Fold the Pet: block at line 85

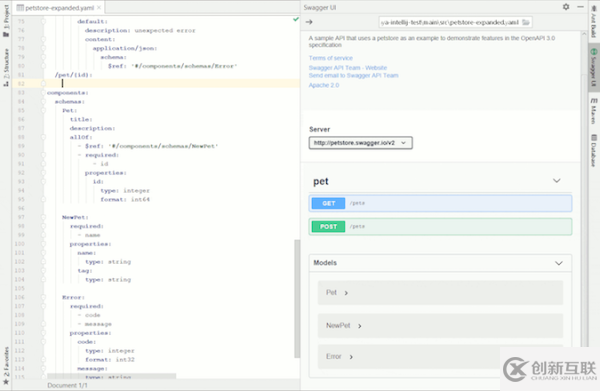coord(43,111)
